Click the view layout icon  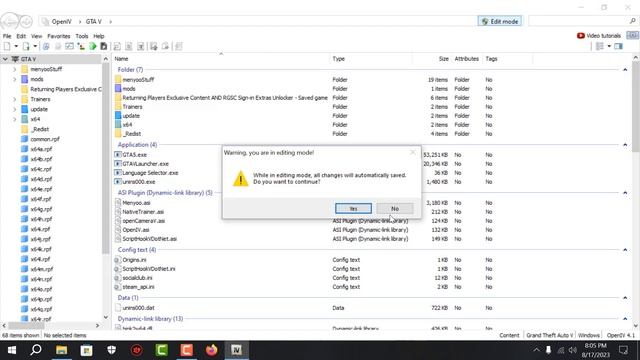coord(600,46)
